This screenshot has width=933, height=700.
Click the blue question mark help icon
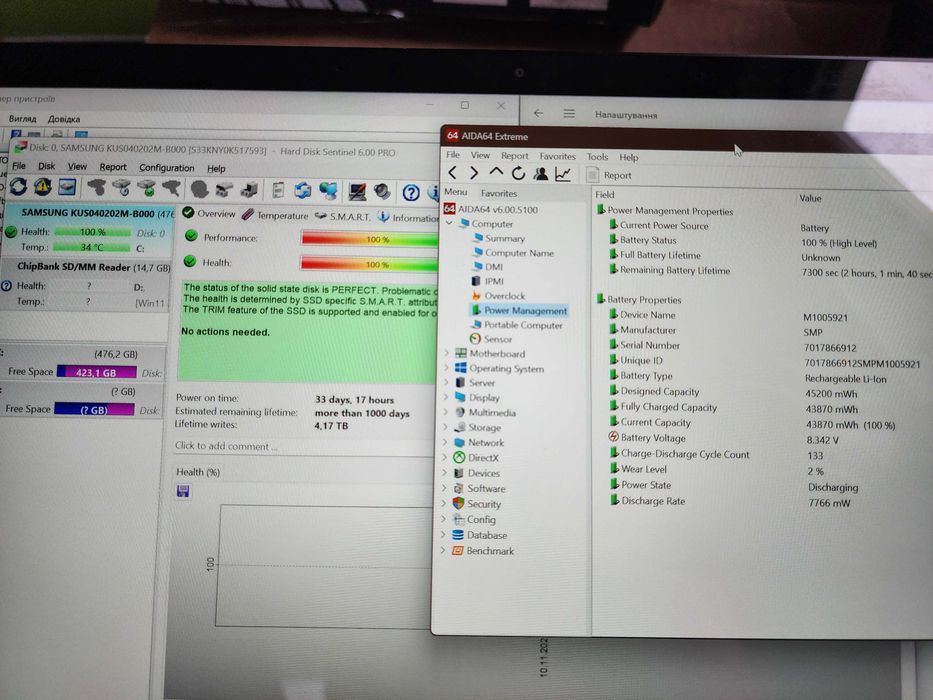[411, 192]
